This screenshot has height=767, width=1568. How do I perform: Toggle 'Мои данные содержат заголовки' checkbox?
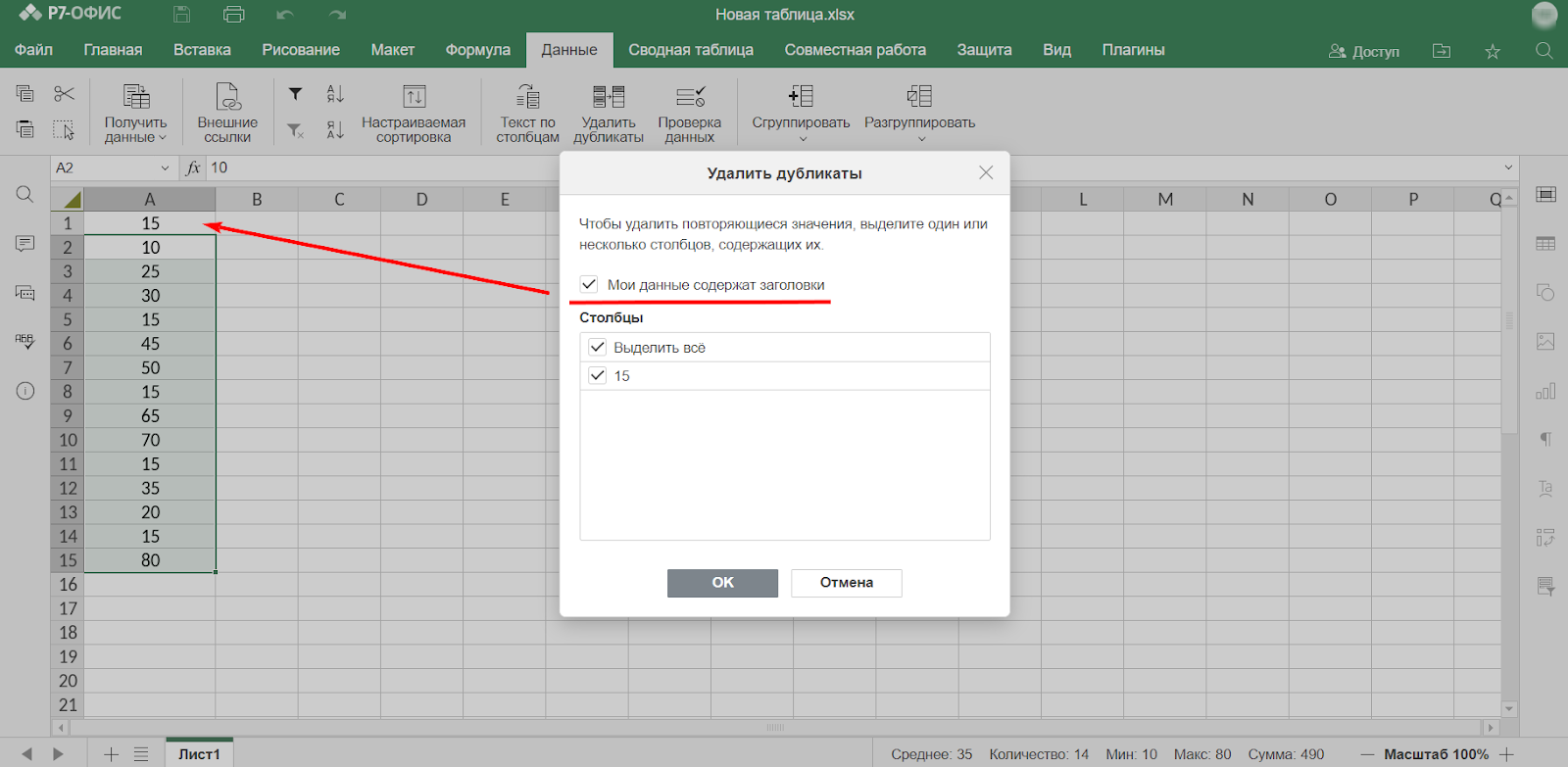pos(589,284)
